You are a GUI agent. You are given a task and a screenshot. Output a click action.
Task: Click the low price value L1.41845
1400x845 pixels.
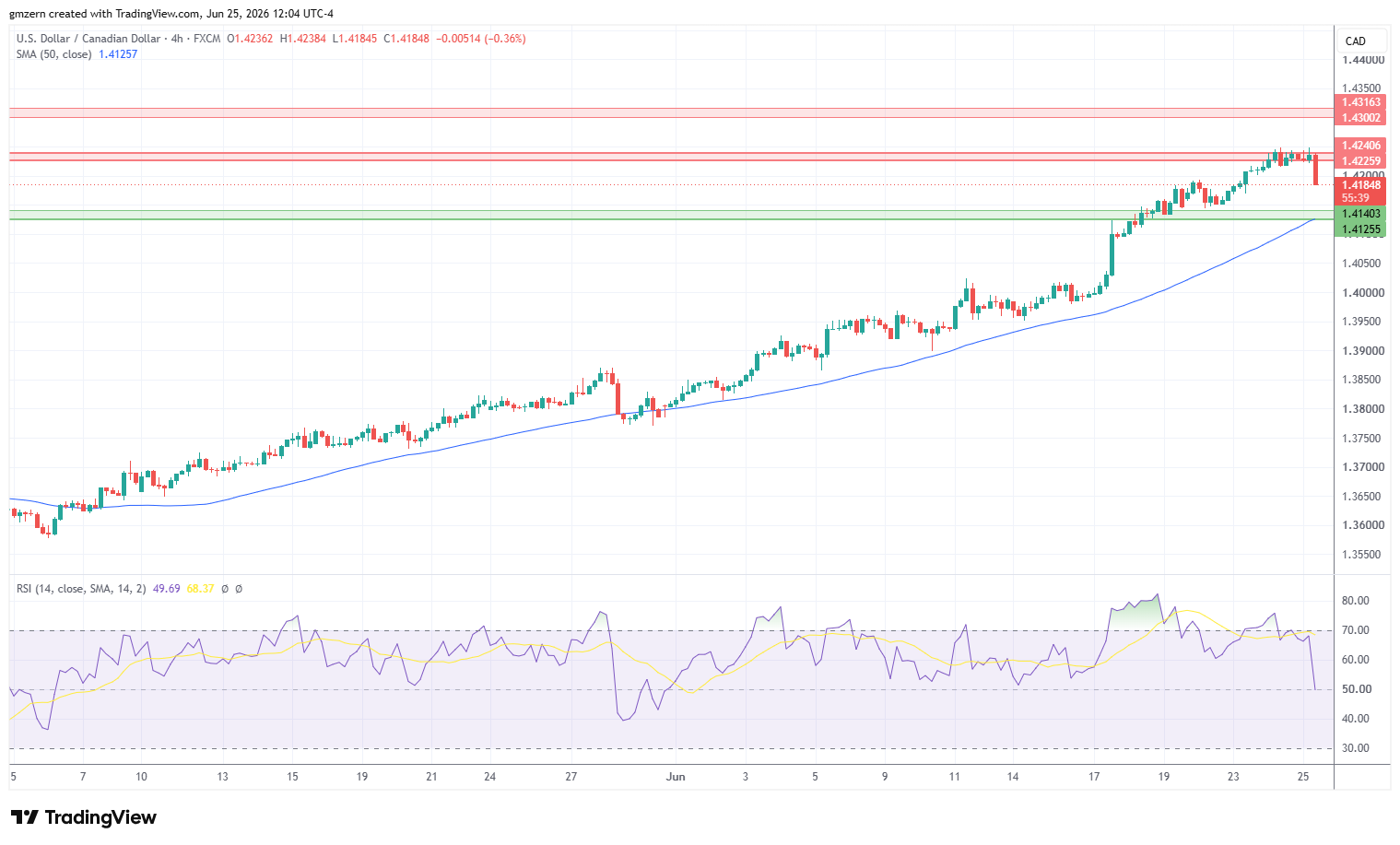pyautogui.click(x=355, y=39)
